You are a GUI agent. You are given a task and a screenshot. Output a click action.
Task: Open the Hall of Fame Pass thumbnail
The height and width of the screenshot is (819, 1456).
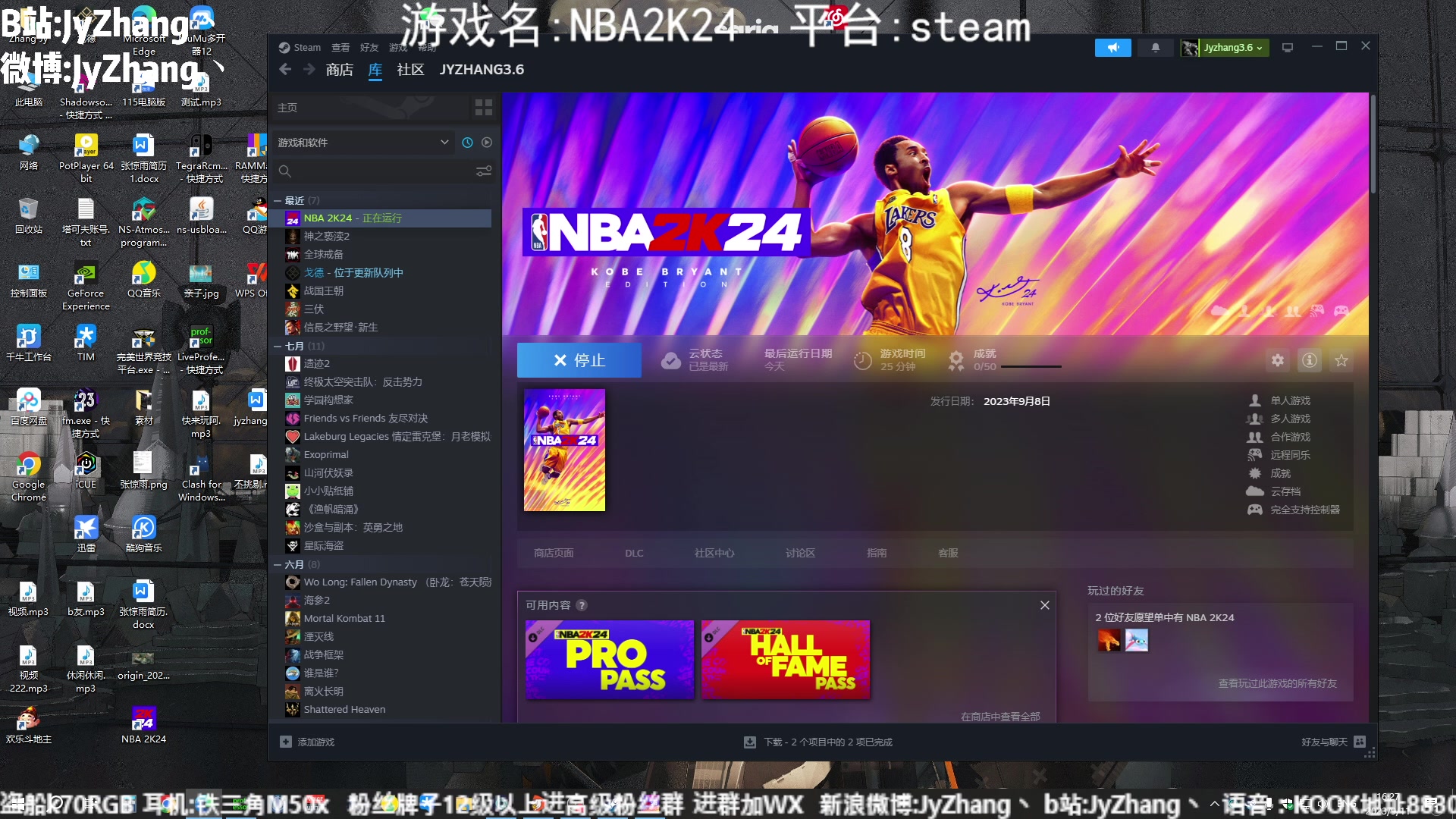tap(786, 660)
